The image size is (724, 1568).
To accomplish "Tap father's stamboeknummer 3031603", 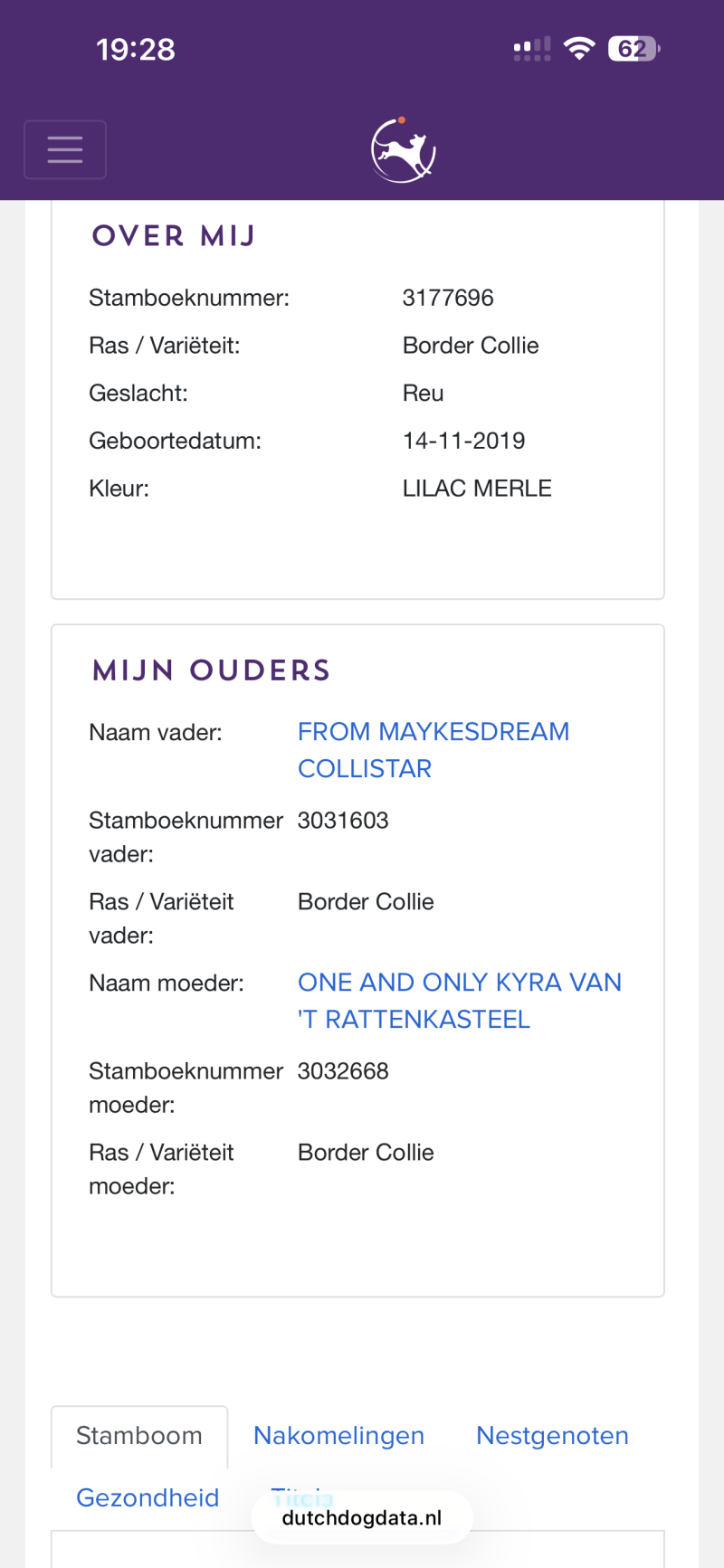I will tap(343, 821).
